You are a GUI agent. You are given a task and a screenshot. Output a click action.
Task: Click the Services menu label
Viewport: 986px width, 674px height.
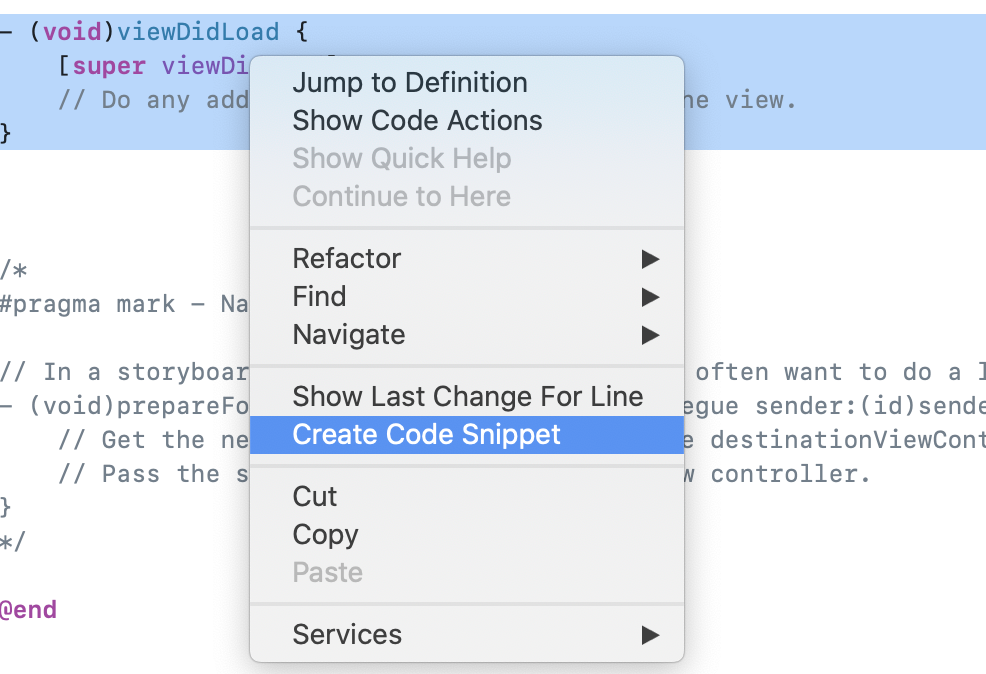(x=347, y=635)
